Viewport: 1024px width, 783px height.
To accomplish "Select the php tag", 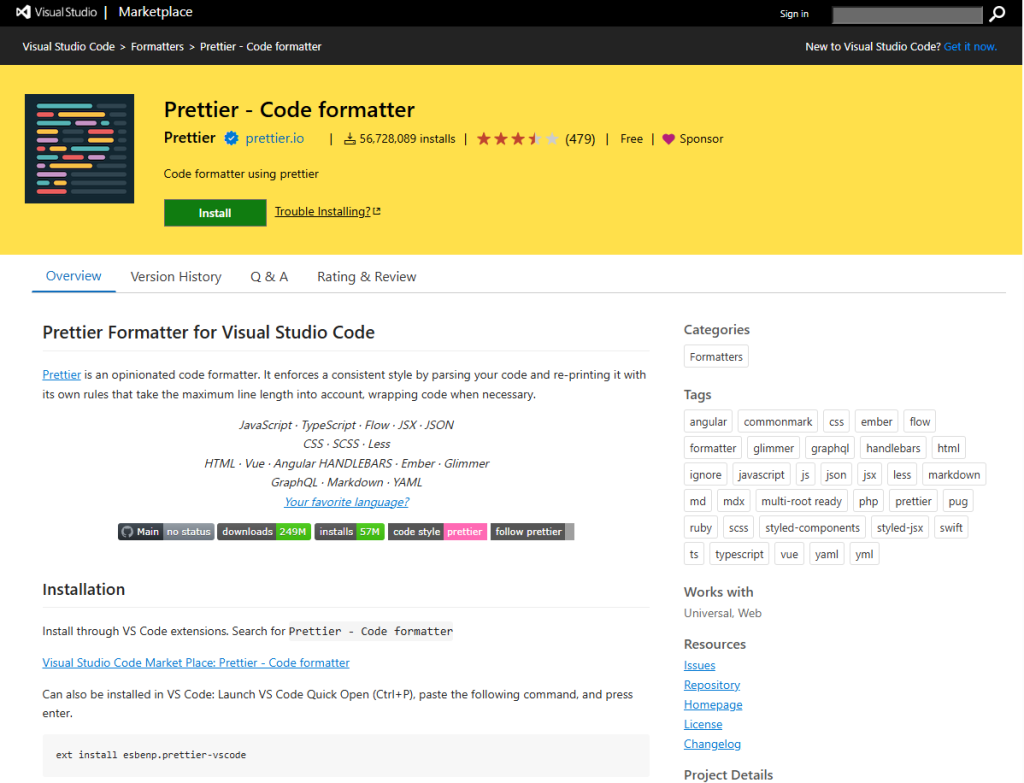I will point(868,501).
